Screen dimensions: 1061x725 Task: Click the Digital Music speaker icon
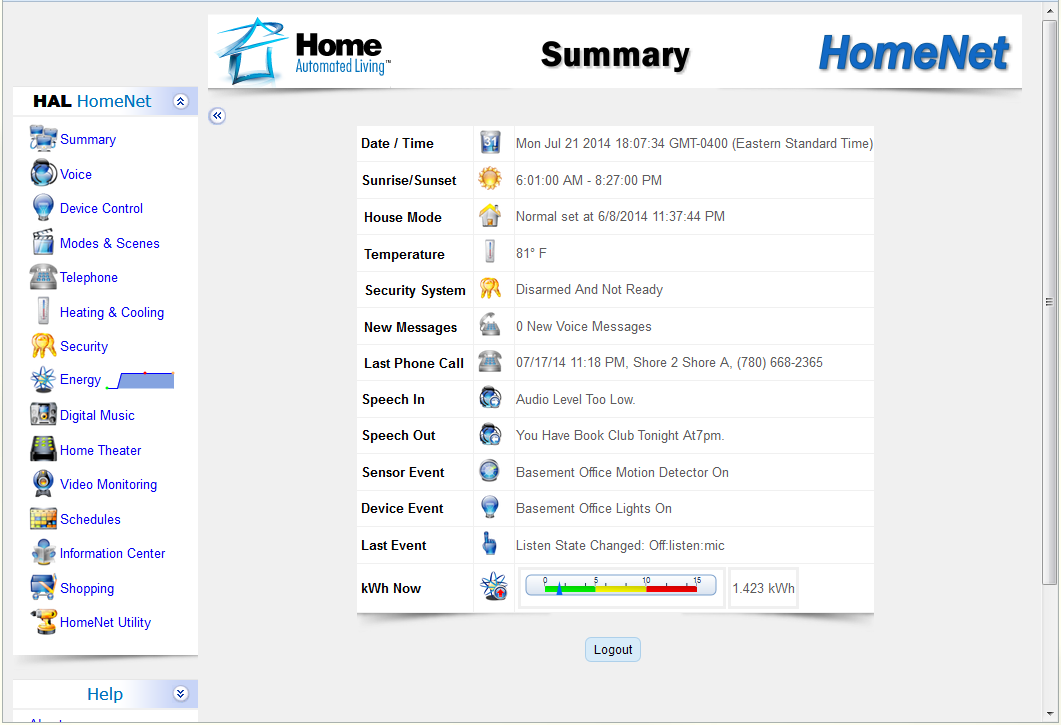[43, 414]
